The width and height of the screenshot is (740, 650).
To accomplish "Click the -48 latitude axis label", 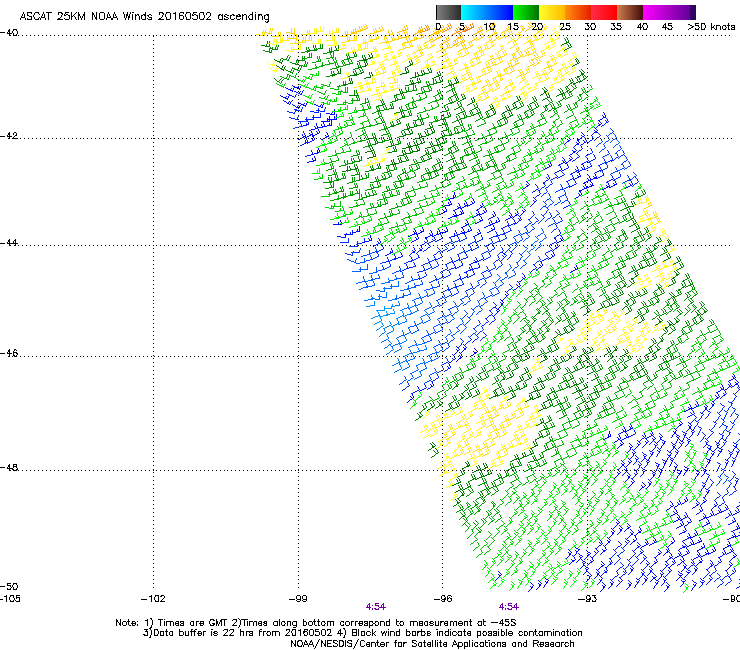I will pos(9,468).
